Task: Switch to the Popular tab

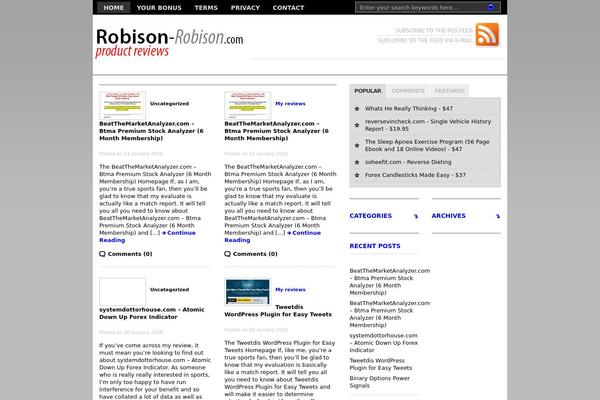Action: (x=368, y=91)
